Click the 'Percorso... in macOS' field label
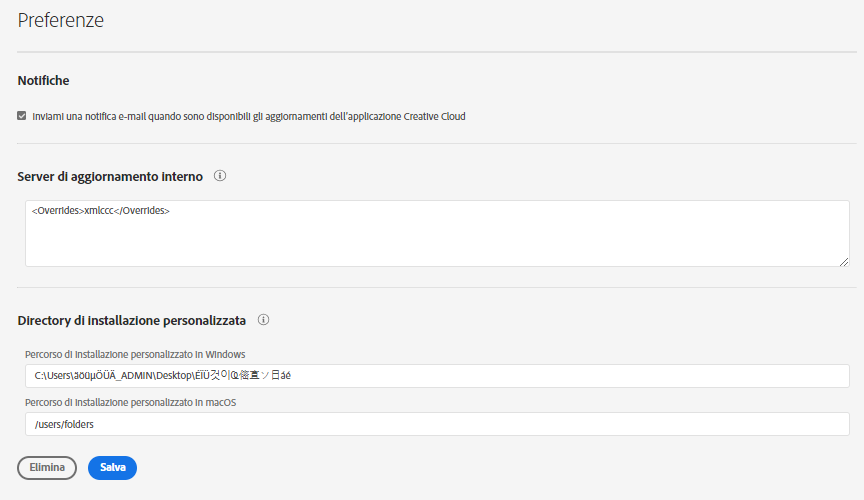 click(x=129, y=402)
